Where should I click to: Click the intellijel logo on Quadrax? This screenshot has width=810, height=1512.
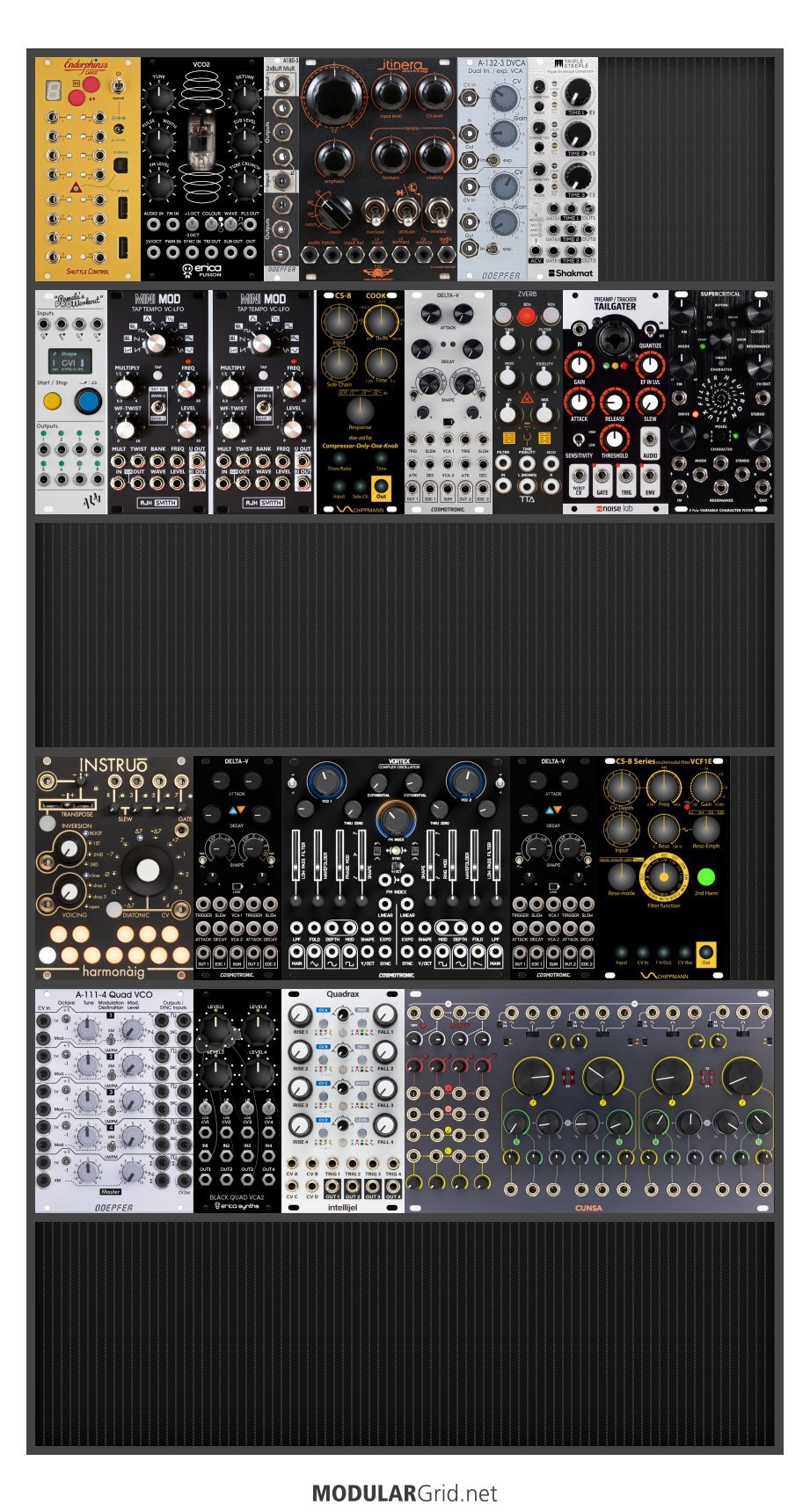coord(342,1207)
